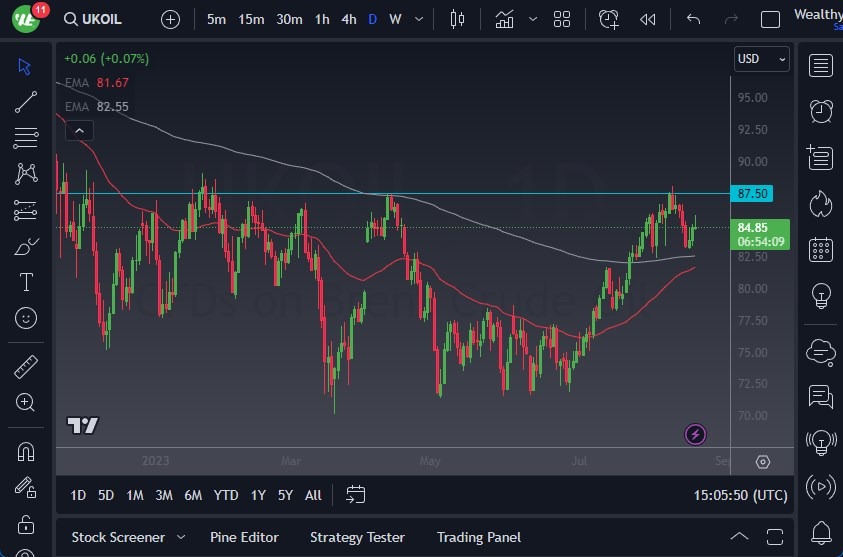Toggle magnet mode for drawings
Image resolution: width=843 pixels, height=557 pixels.
point(26,451)
